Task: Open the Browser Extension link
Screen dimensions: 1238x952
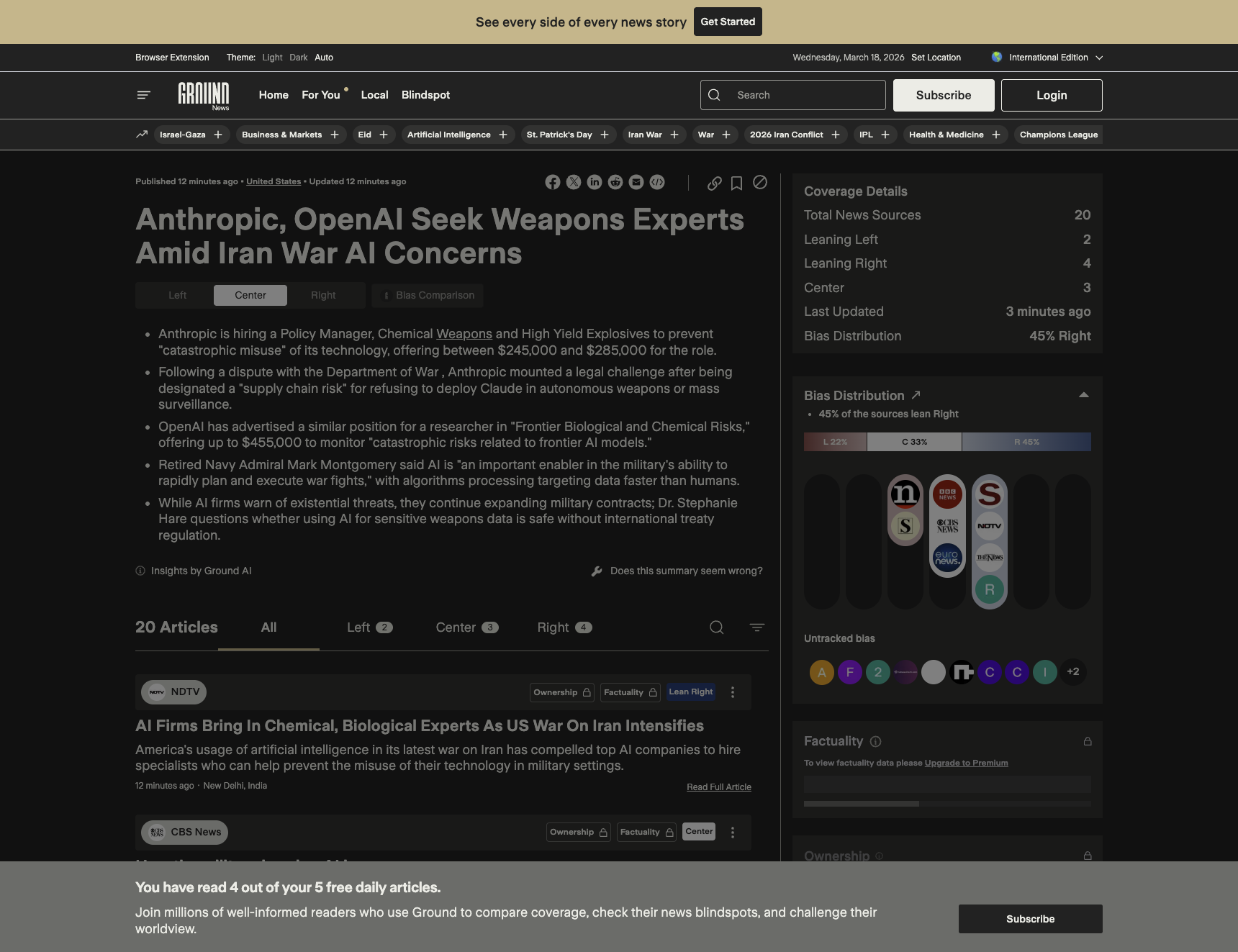Action: tap(172, 58)
